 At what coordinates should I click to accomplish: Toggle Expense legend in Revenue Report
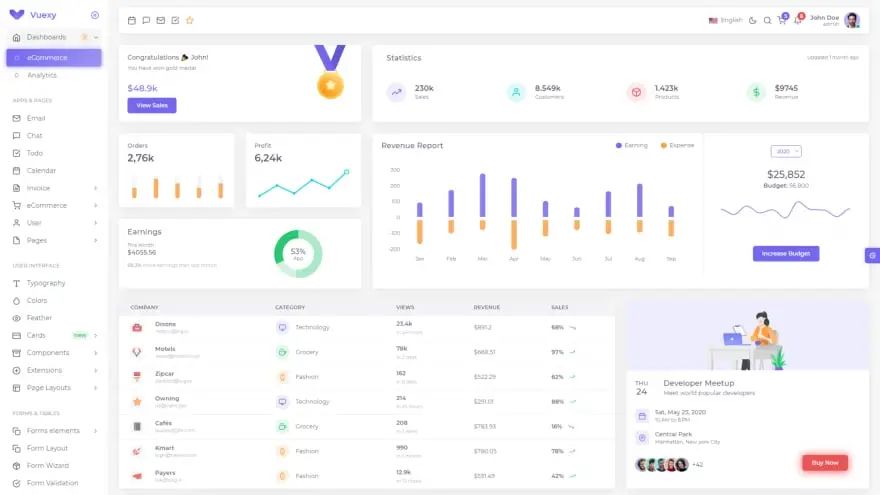[x=677, y=145]
